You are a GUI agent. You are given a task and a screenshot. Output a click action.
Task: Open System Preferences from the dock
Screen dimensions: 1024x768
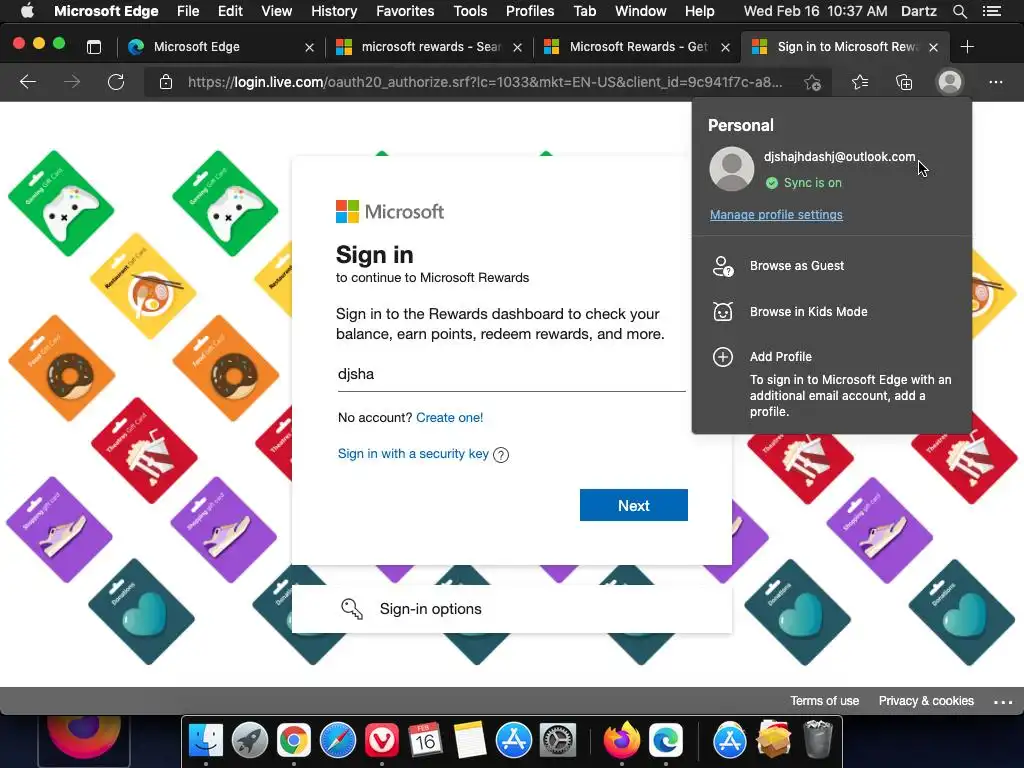[558, 741]
